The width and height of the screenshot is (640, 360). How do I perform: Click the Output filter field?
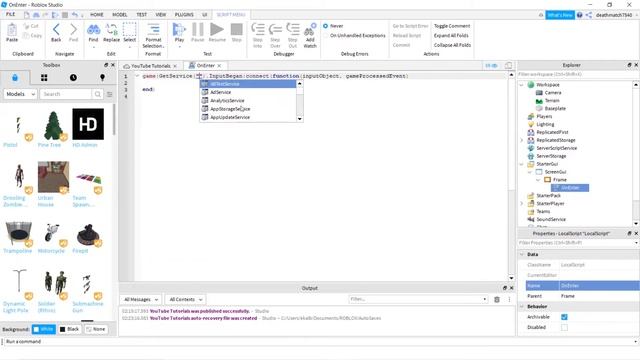pyautogui.click(x=418, y=299)
